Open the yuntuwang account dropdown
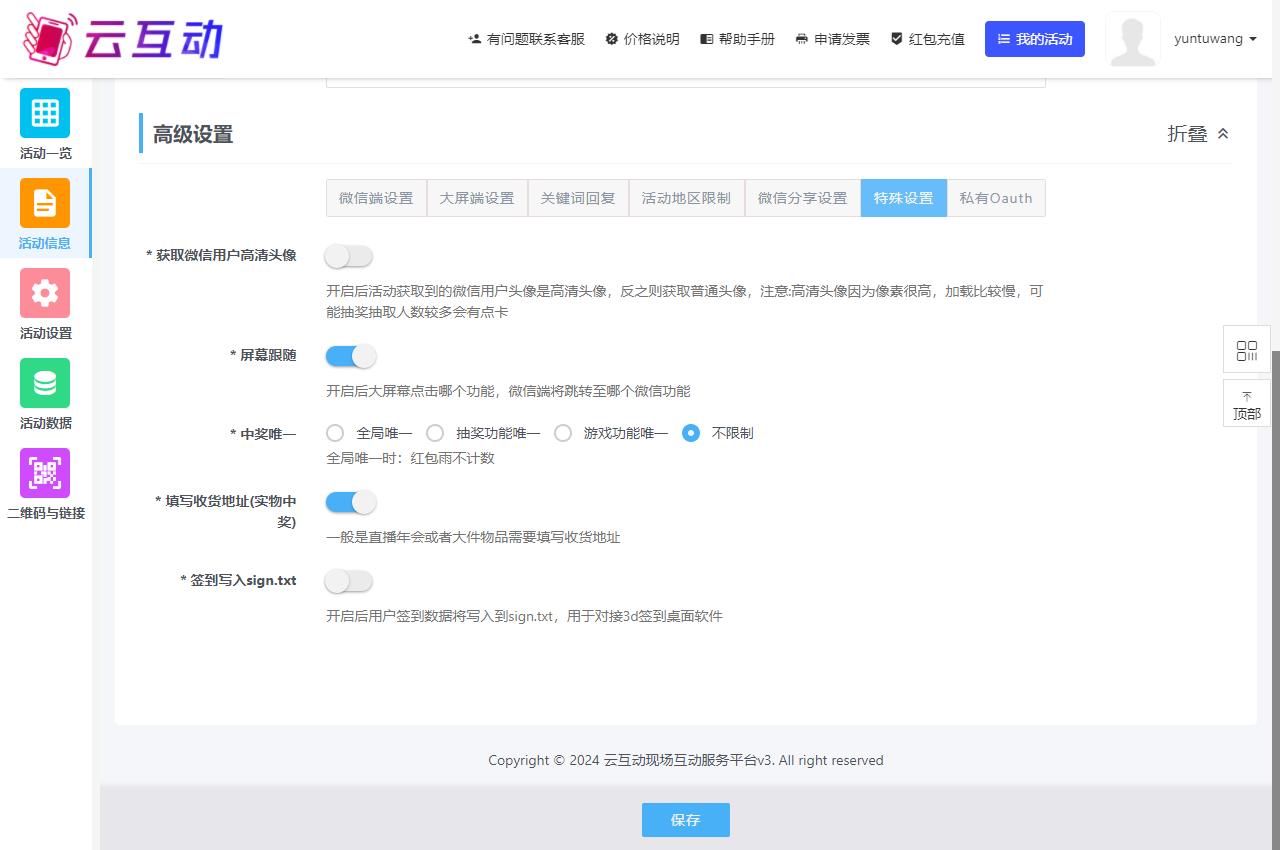This screenshot has height=850, width=1280. coord(1215,39)
